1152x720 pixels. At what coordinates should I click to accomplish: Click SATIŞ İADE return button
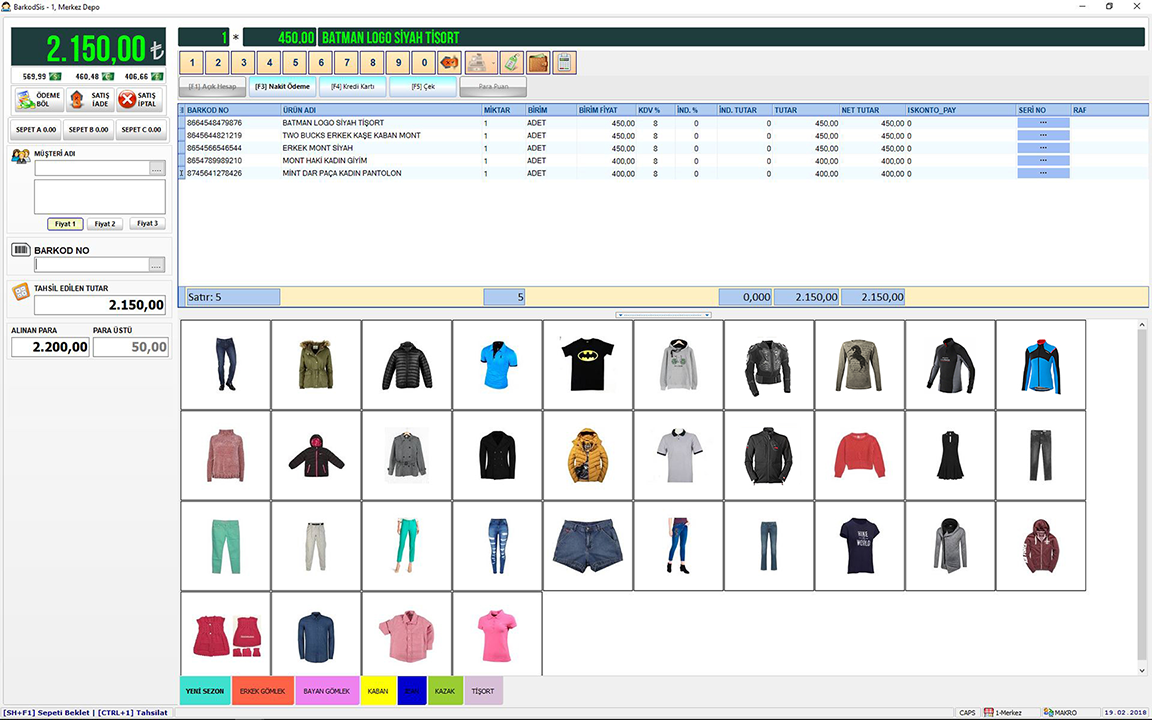(x=90, y=99)
